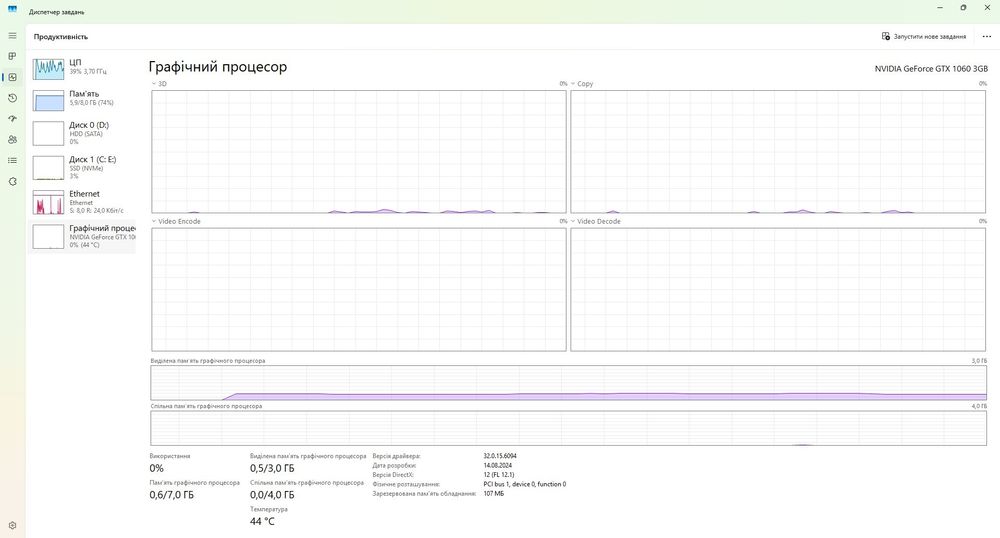Click the Використання 0% value
1000x538 pixels.
156,469
